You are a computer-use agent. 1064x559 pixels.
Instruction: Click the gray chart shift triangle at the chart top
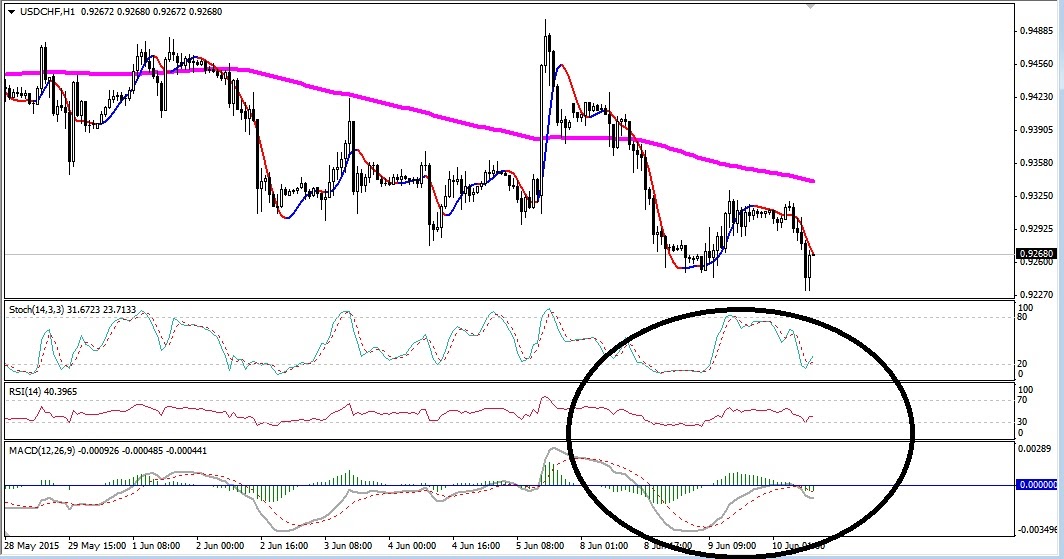pos(810,6)
